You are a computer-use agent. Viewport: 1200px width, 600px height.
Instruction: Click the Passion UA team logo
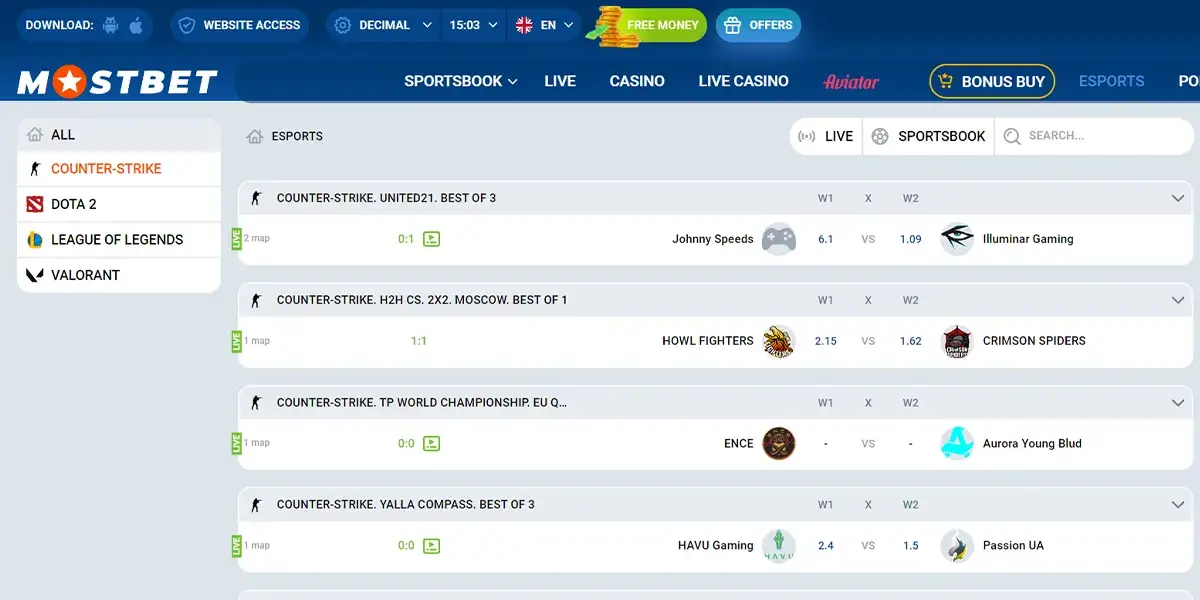(957, 546)
